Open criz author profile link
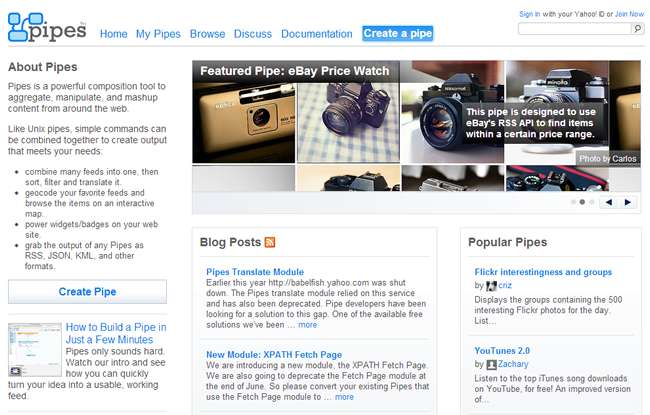 pos(505,286)
